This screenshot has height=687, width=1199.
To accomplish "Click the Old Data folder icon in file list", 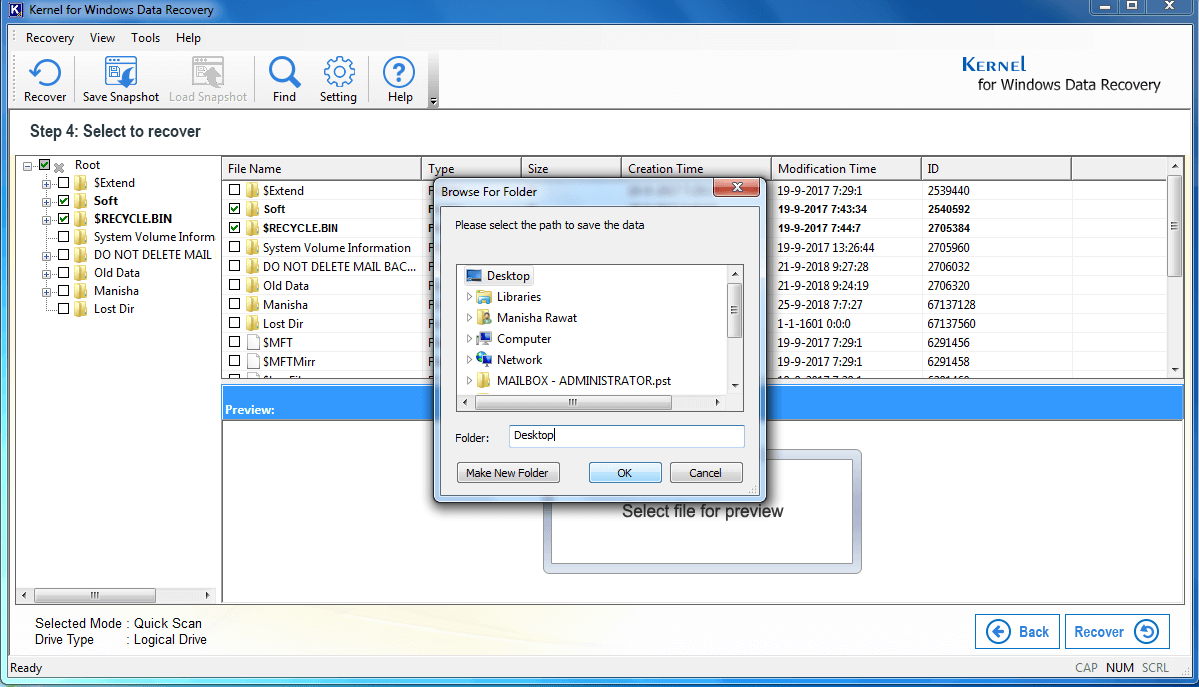I will pos(253,285).
